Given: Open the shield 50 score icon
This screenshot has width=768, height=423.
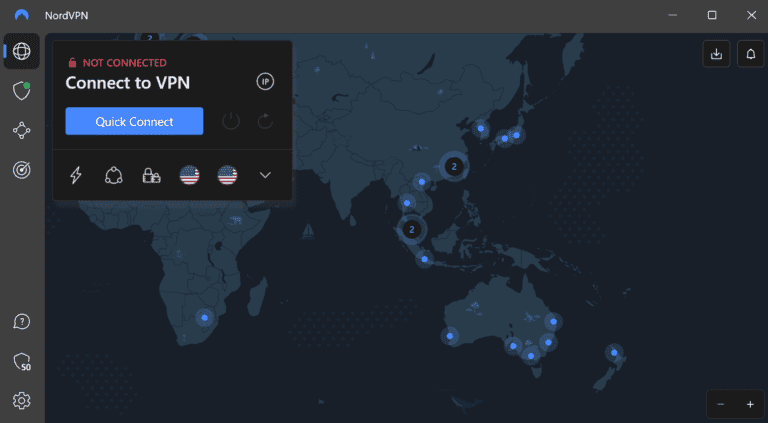Looking at the screenshot, I should point(22,362).
